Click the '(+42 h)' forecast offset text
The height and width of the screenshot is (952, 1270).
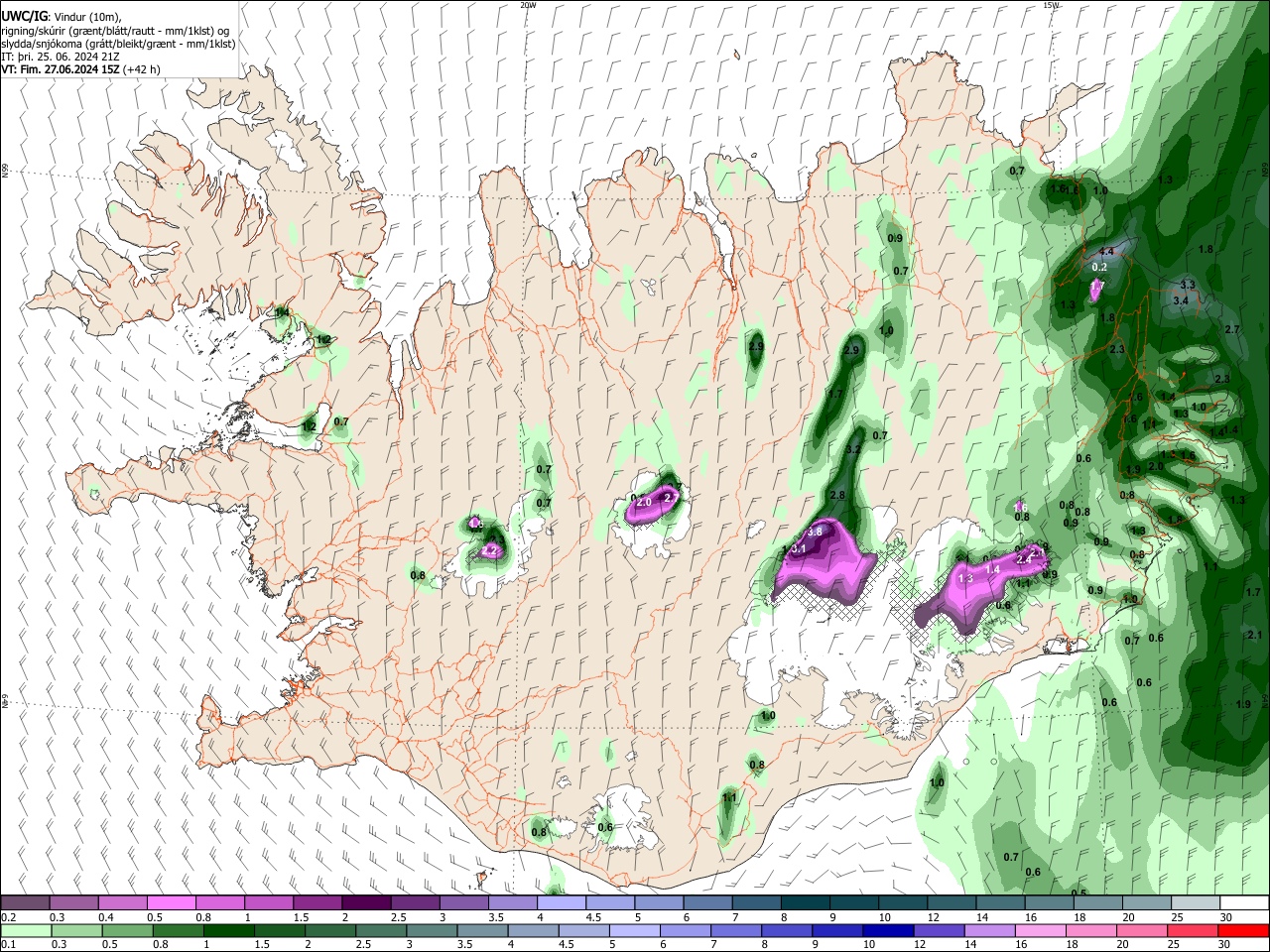tap(142, 69)
